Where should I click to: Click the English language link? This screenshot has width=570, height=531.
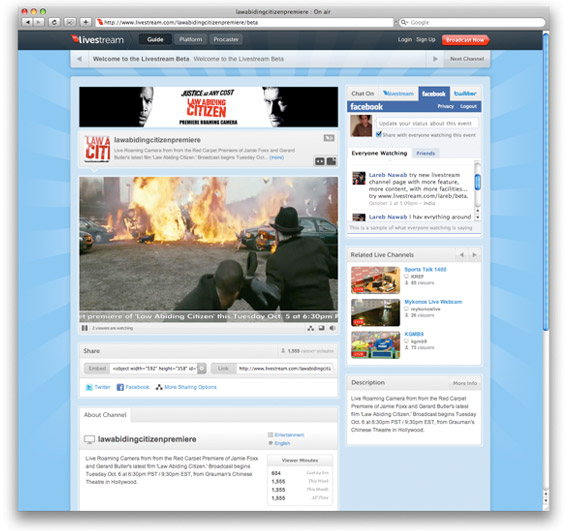click(282, 443)
